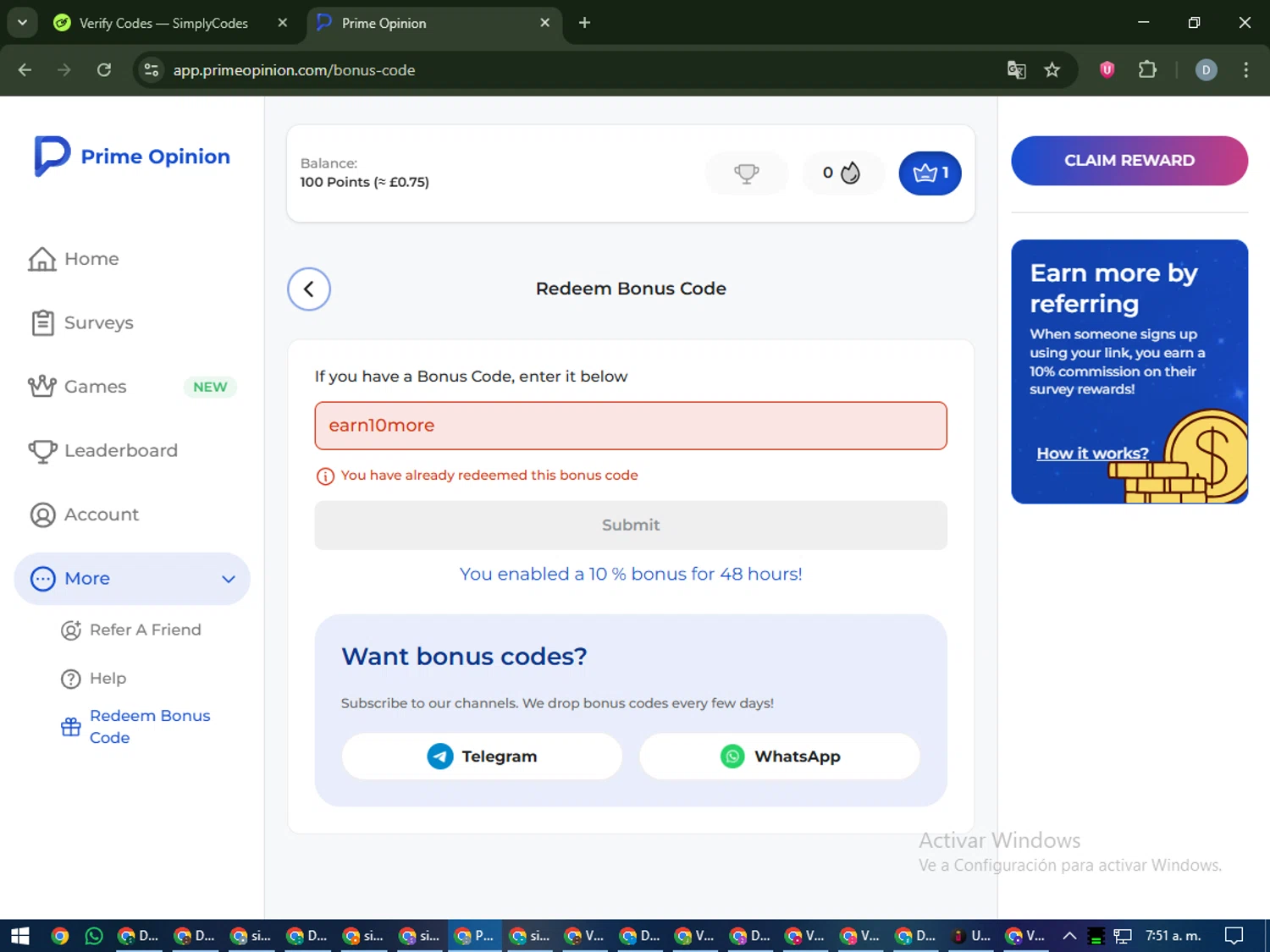
Task: Click the streak flame counter
Action: (842, 173)
